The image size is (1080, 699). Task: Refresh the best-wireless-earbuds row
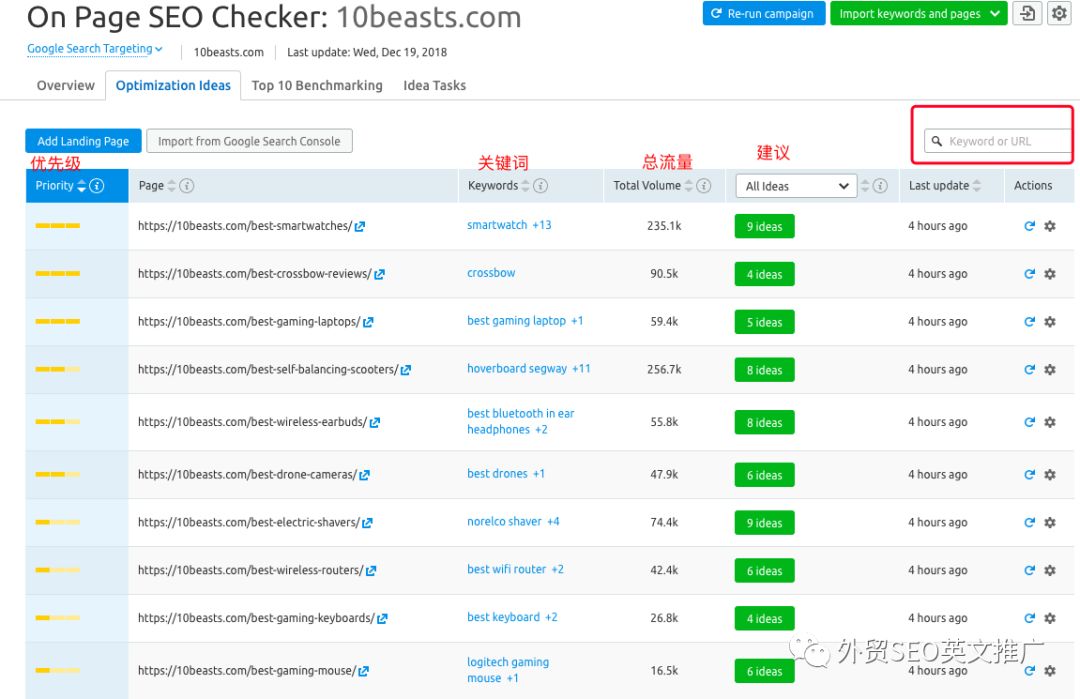pos(1030,422)
